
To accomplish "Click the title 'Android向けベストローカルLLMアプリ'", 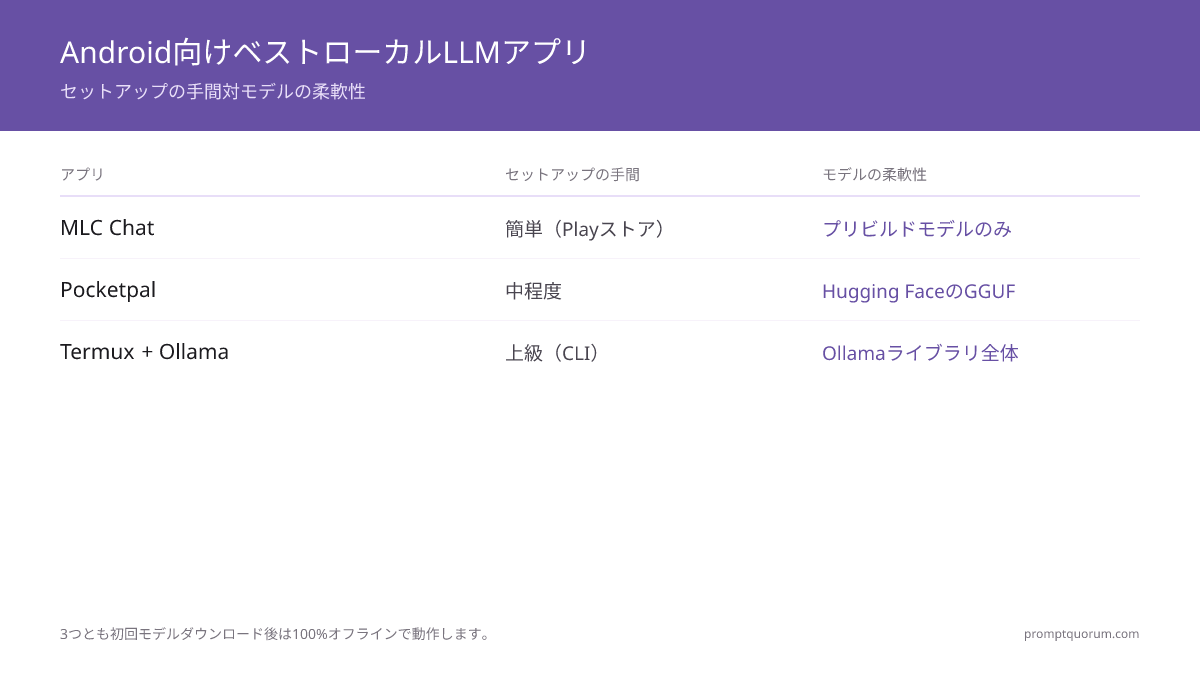I will (x=325, y=52).
